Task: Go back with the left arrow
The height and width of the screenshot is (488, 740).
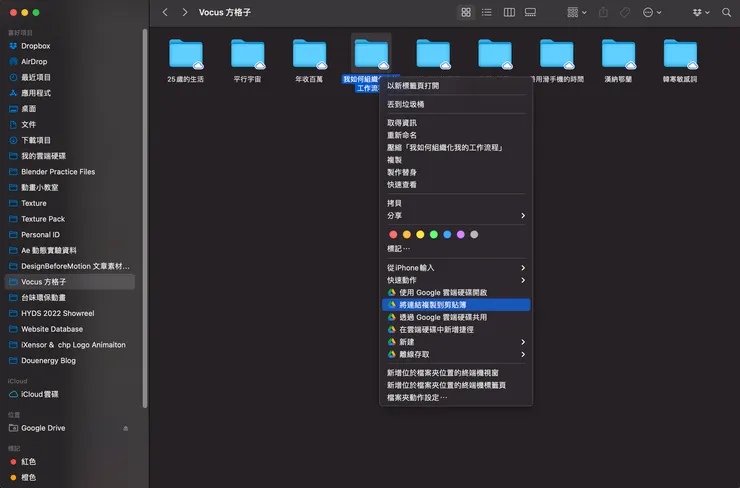Action: [165, 12]
